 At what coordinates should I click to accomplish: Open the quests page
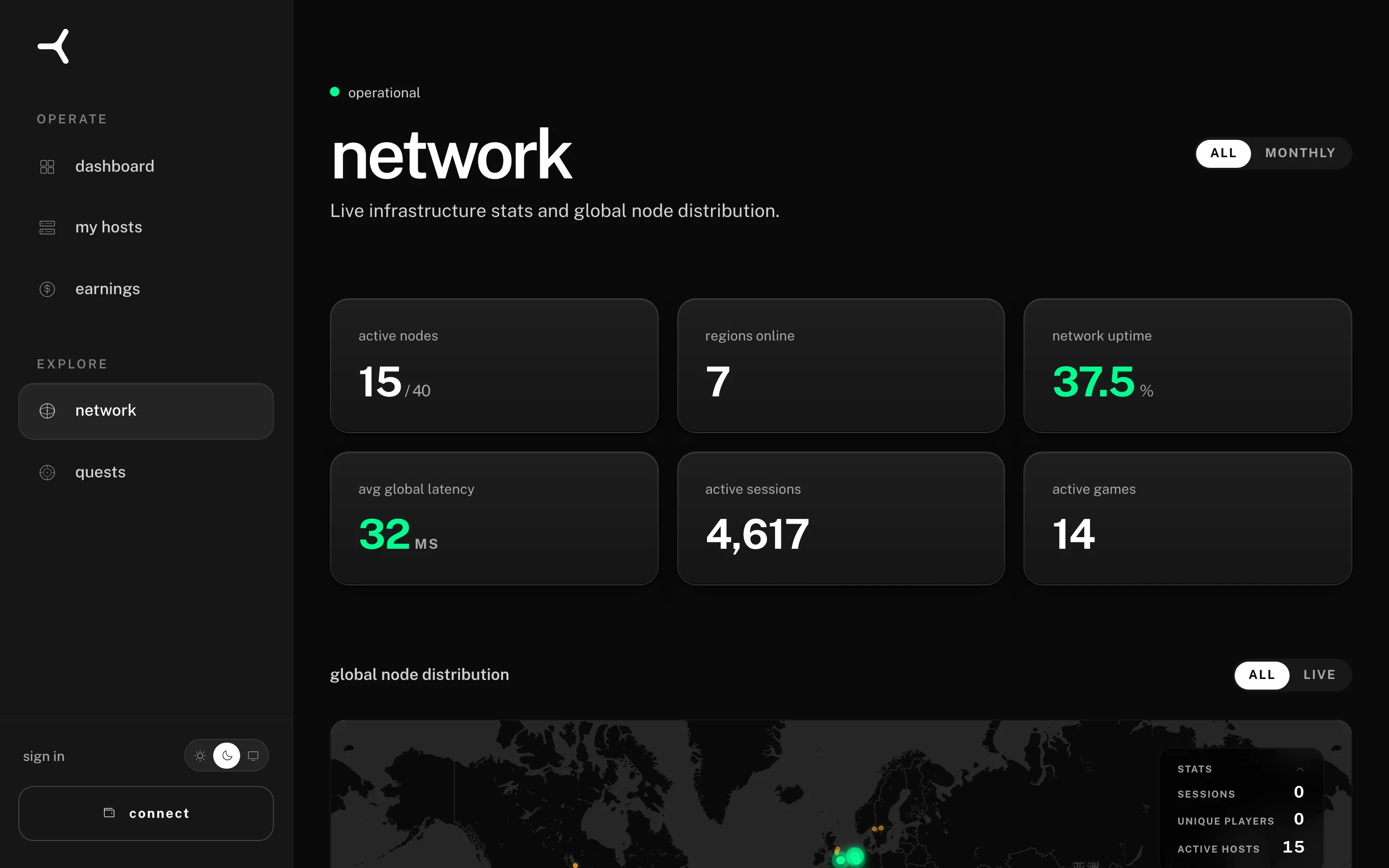[x=146, y=472]
